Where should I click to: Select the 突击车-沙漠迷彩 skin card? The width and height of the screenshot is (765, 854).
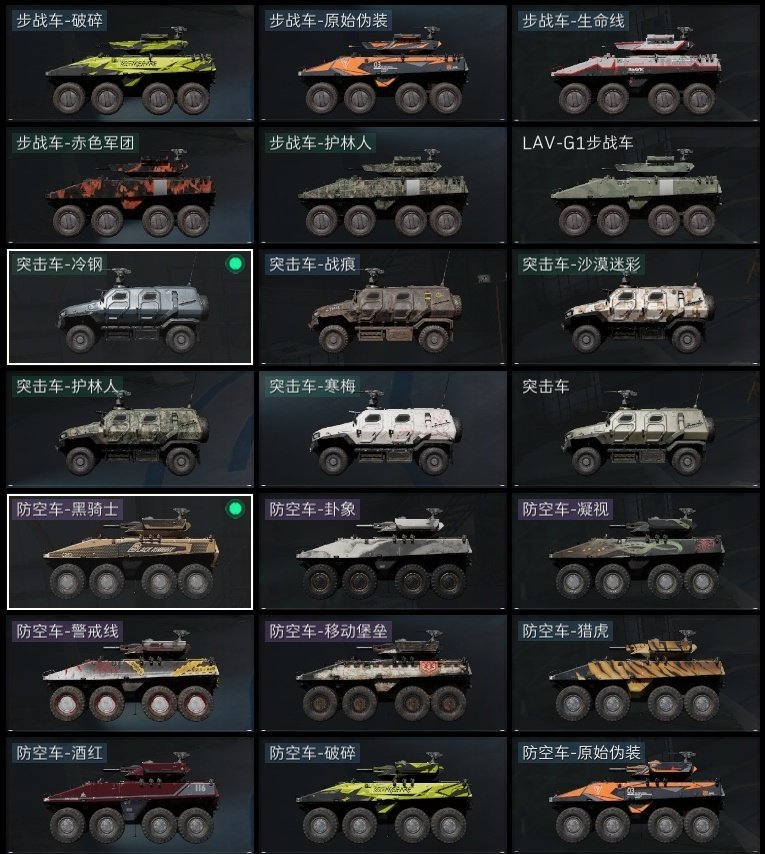click(x=636, y=307)
